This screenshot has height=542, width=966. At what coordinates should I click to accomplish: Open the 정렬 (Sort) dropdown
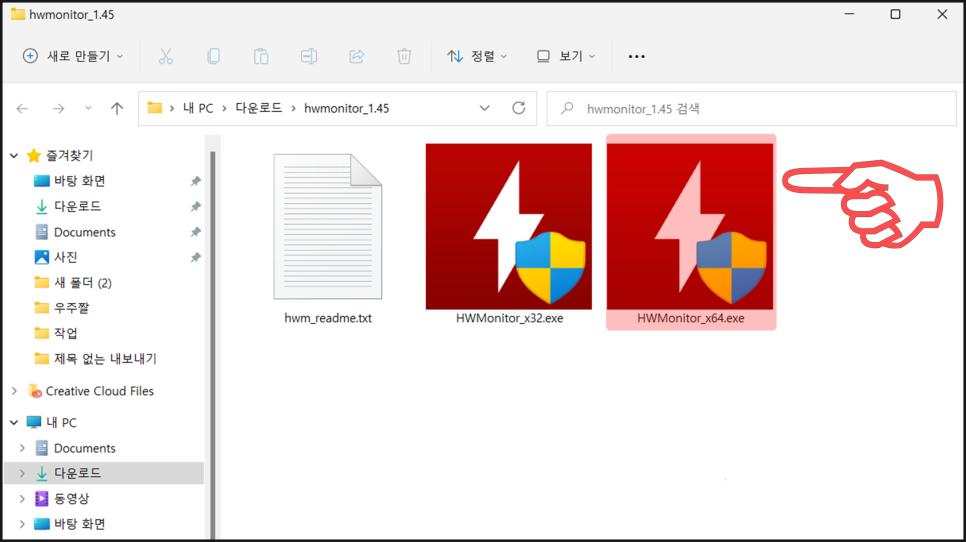click(x=477, y=56)
